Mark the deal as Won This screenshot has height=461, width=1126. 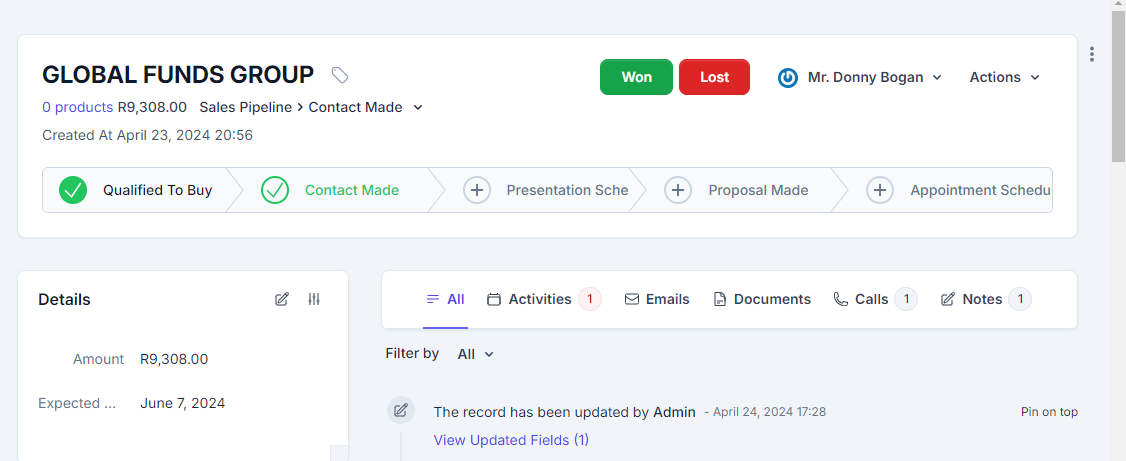tap(636, 77)
